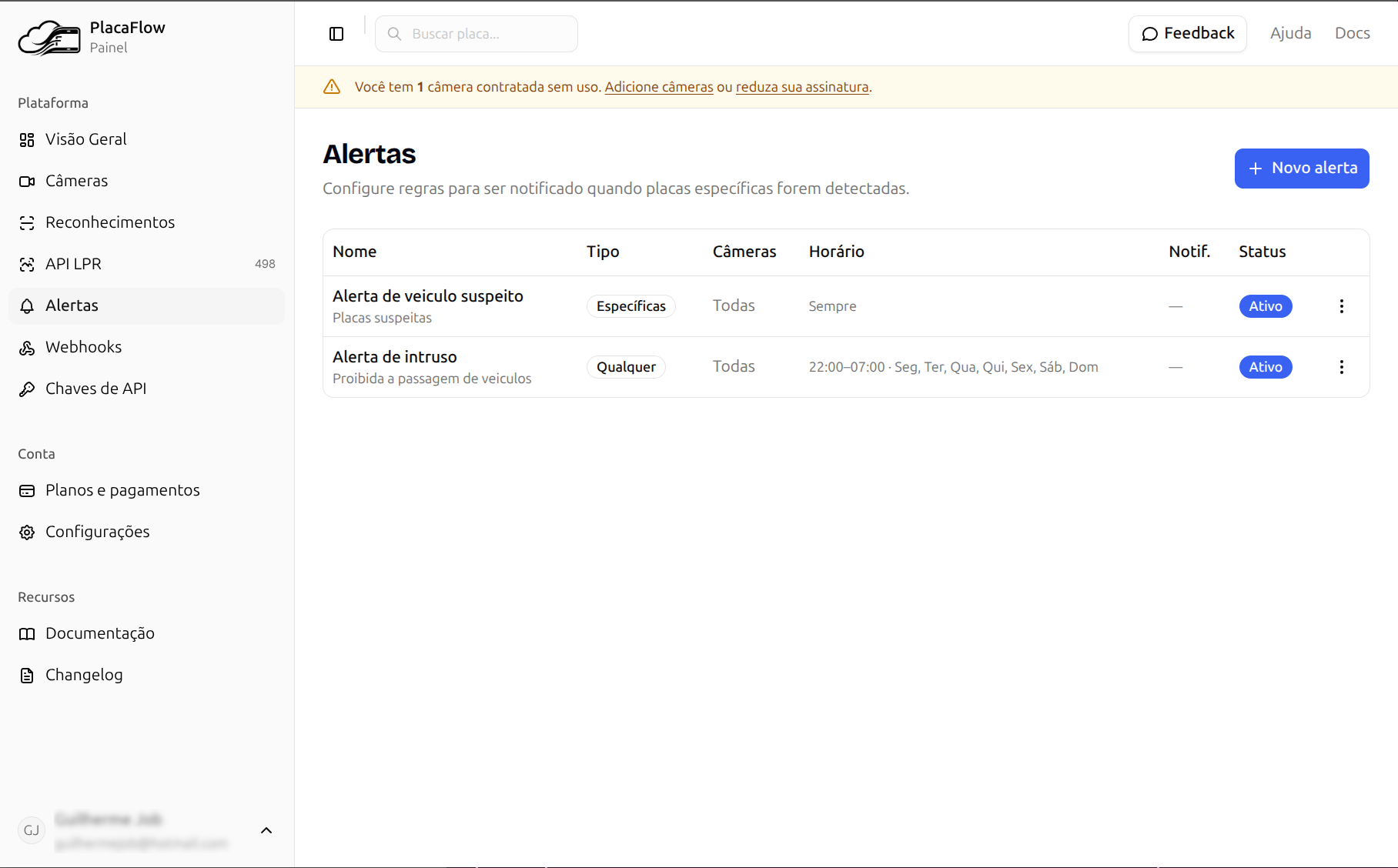Click the Webhooks icon in sidebar
The width and height of the screenshot is (1398, 868).
(x=27, y=348)
